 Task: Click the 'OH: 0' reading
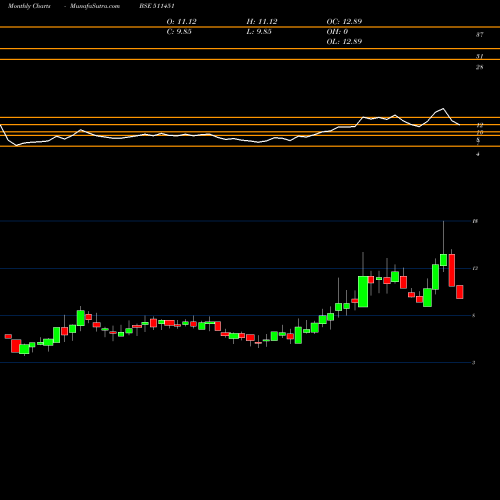coord(337,32)
